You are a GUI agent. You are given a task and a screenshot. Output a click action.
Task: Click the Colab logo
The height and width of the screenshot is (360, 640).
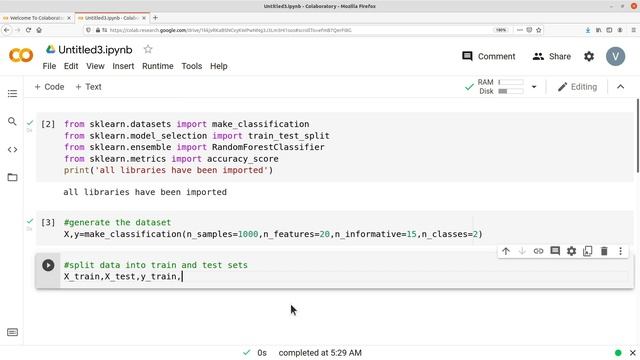coord(21,56)
